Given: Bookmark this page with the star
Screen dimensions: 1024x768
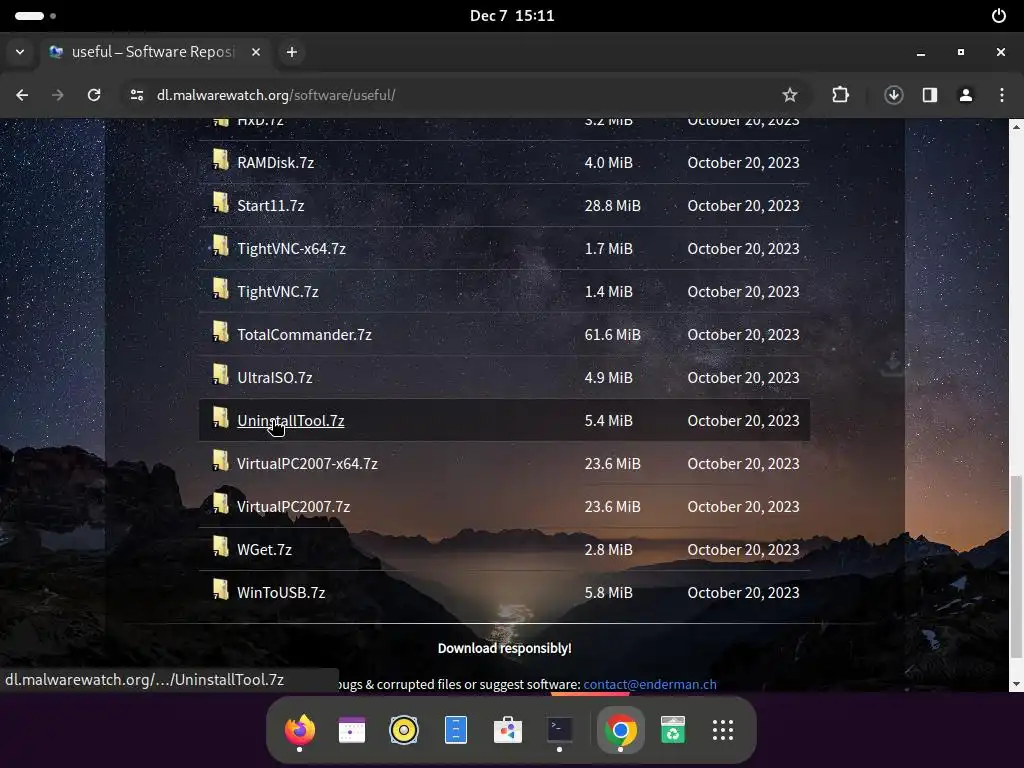Looking at the screenshot, I should (790, 95).
